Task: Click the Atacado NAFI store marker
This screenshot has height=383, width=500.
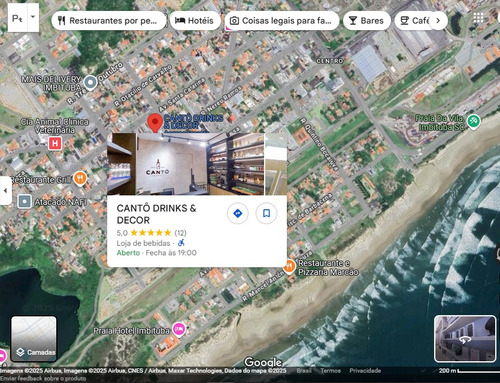Action: tap(24, 201)
